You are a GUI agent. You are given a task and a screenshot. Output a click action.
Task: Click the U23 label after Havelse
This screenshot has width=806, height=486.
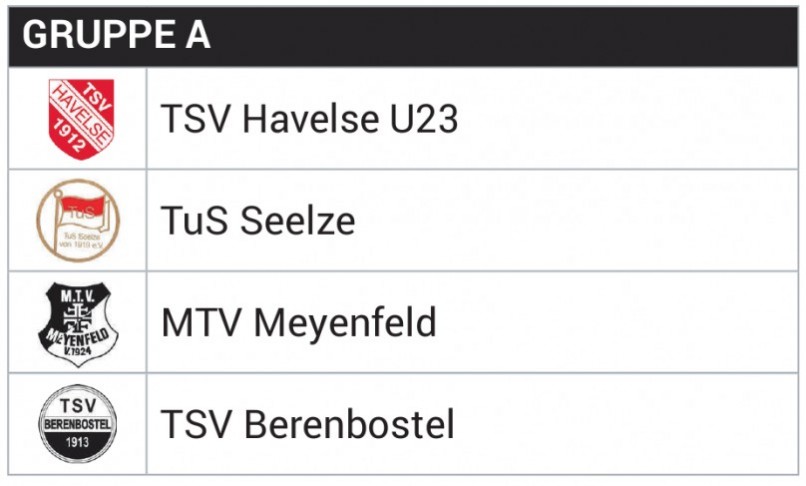point(424,118)
